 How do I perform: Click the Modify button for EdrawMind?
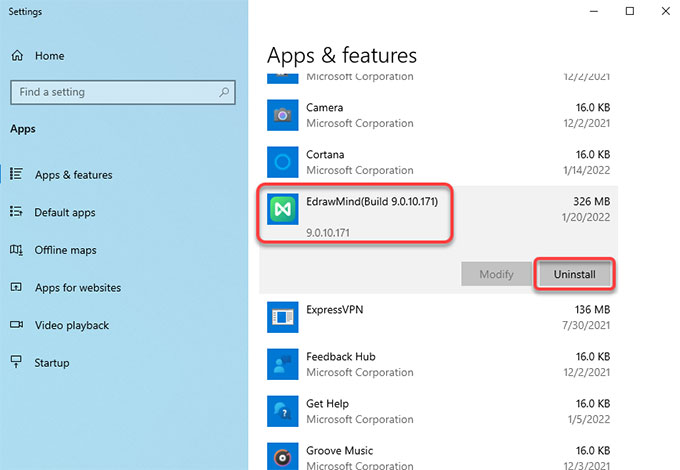(x=496, y=274)
